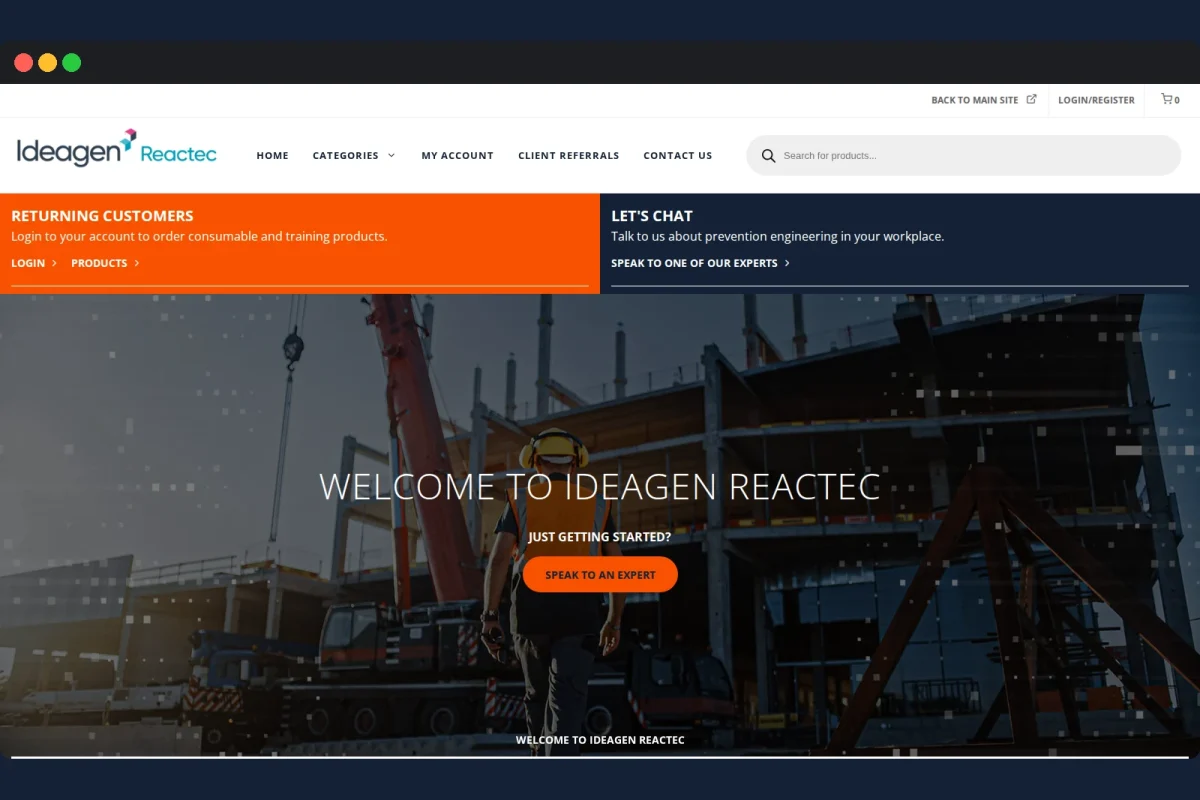This screenshot has width=1200, height=800.
Task: Click the search magnifier icon
Action: pyautogui.click(x=768, y=156)
